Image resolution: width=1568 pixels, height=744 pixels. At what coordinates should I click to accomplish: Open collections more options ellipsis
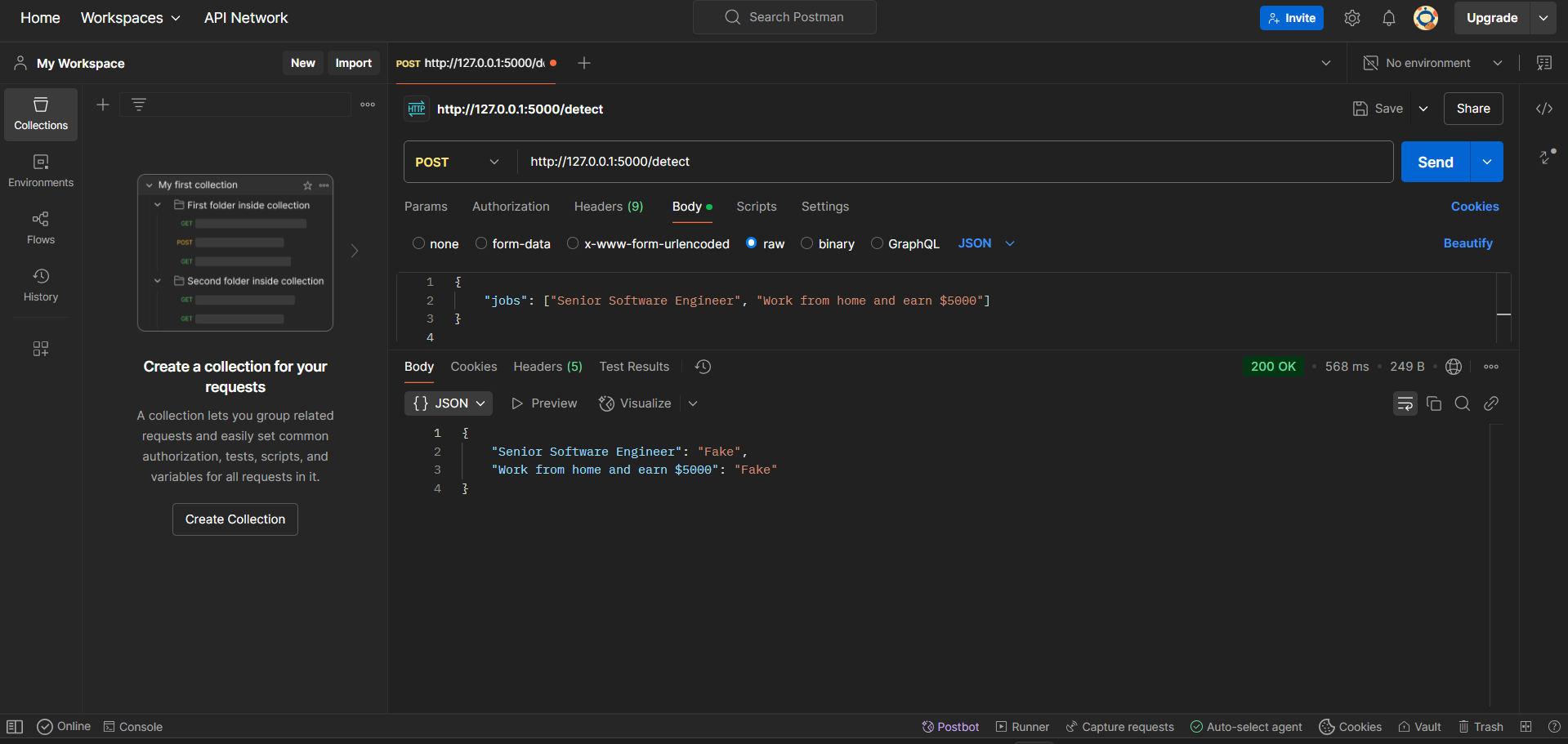click(368, 105)
